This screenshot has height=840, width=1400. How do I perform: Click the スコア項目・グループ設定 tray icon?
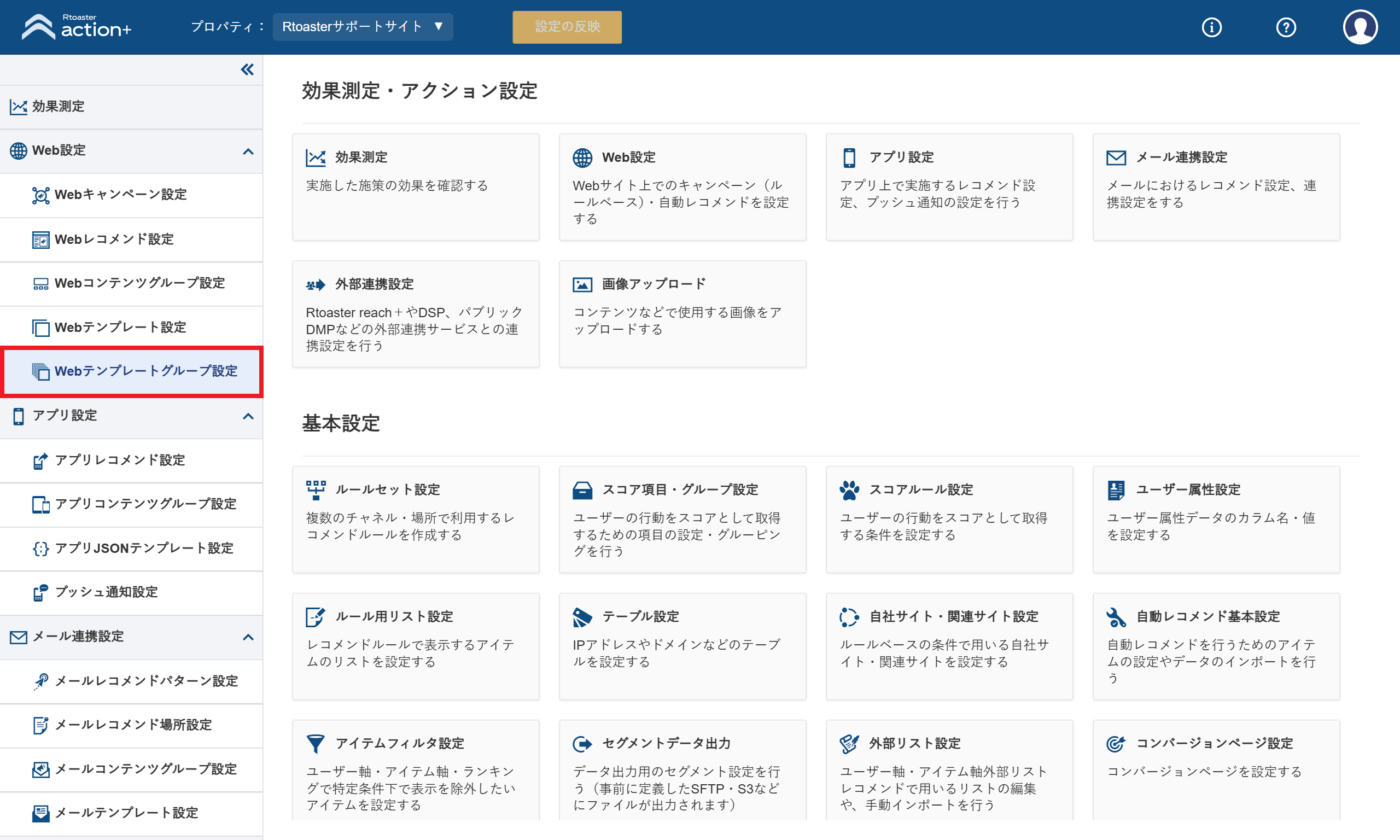click(582, 490)
